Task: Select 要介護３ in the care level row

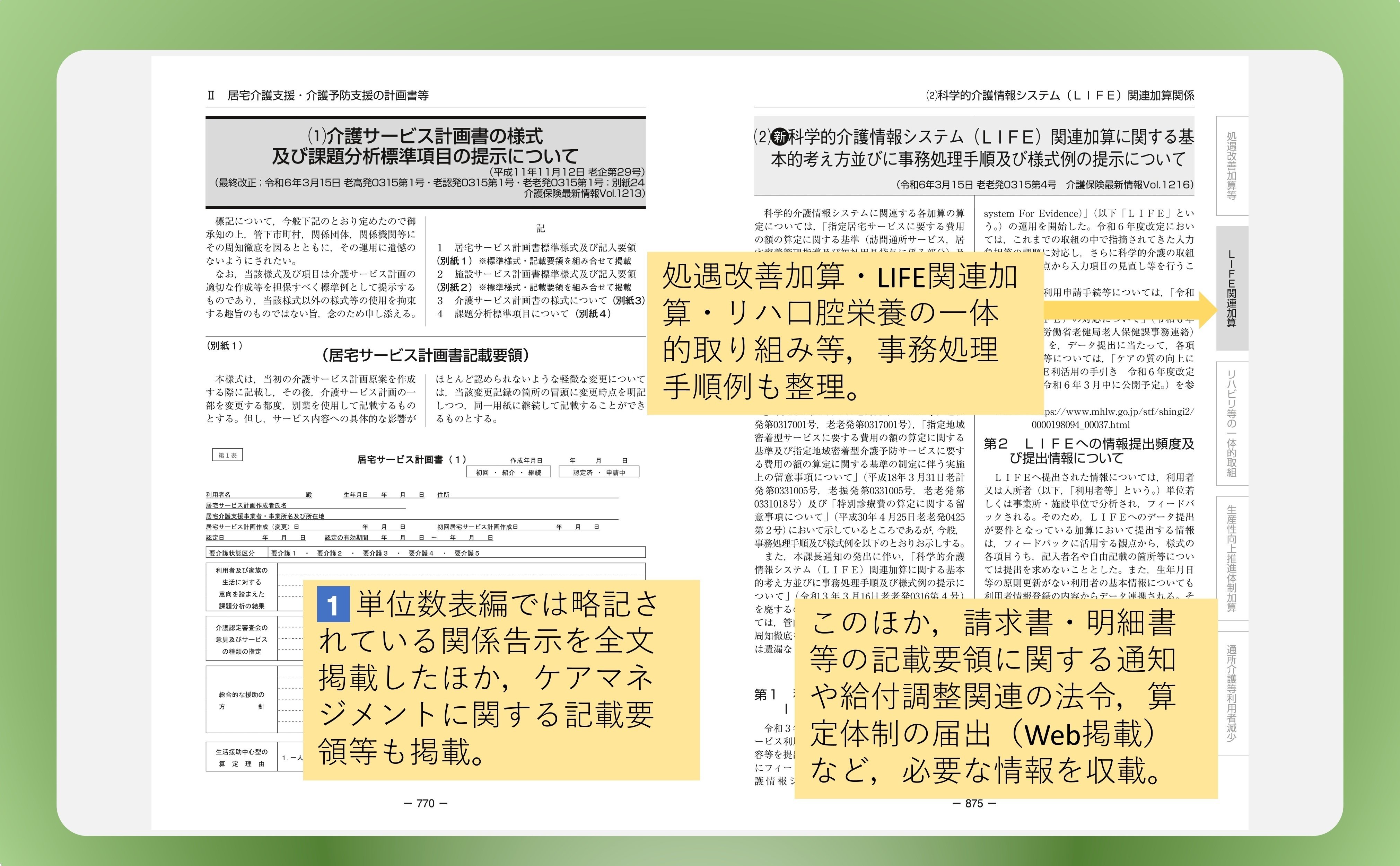Action: point(375,553)
